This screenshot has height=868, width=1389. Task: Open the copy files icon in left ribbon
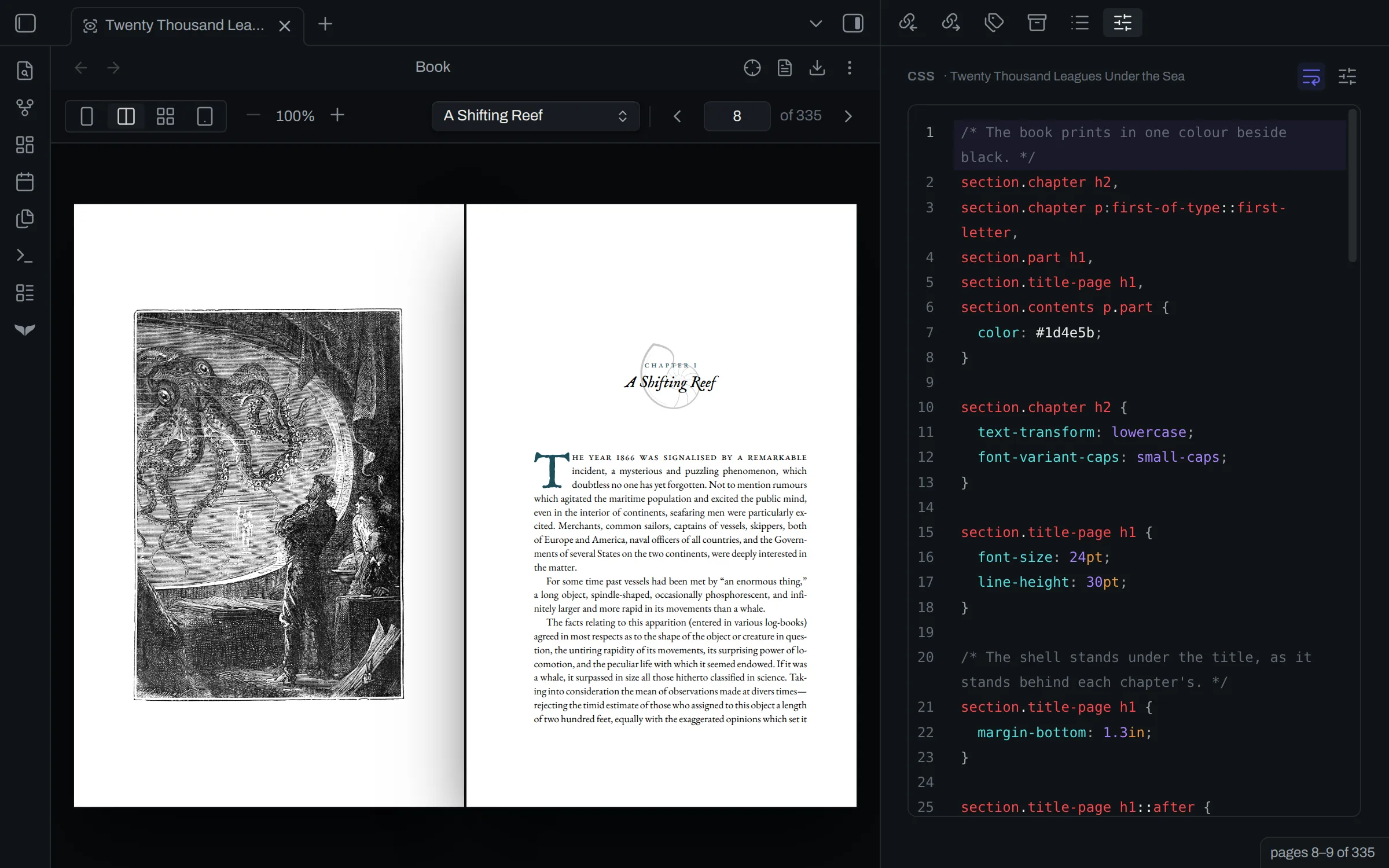coord(25,219)
